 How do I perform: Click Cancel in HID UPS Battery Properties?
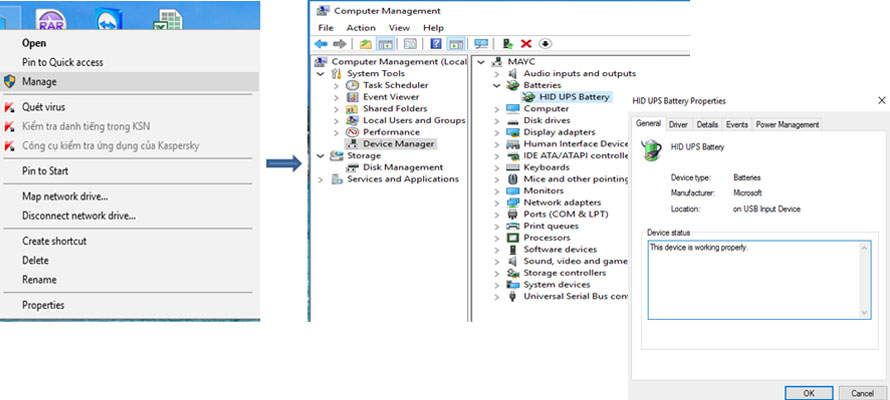pyautogui.click(x=862, y=393)
